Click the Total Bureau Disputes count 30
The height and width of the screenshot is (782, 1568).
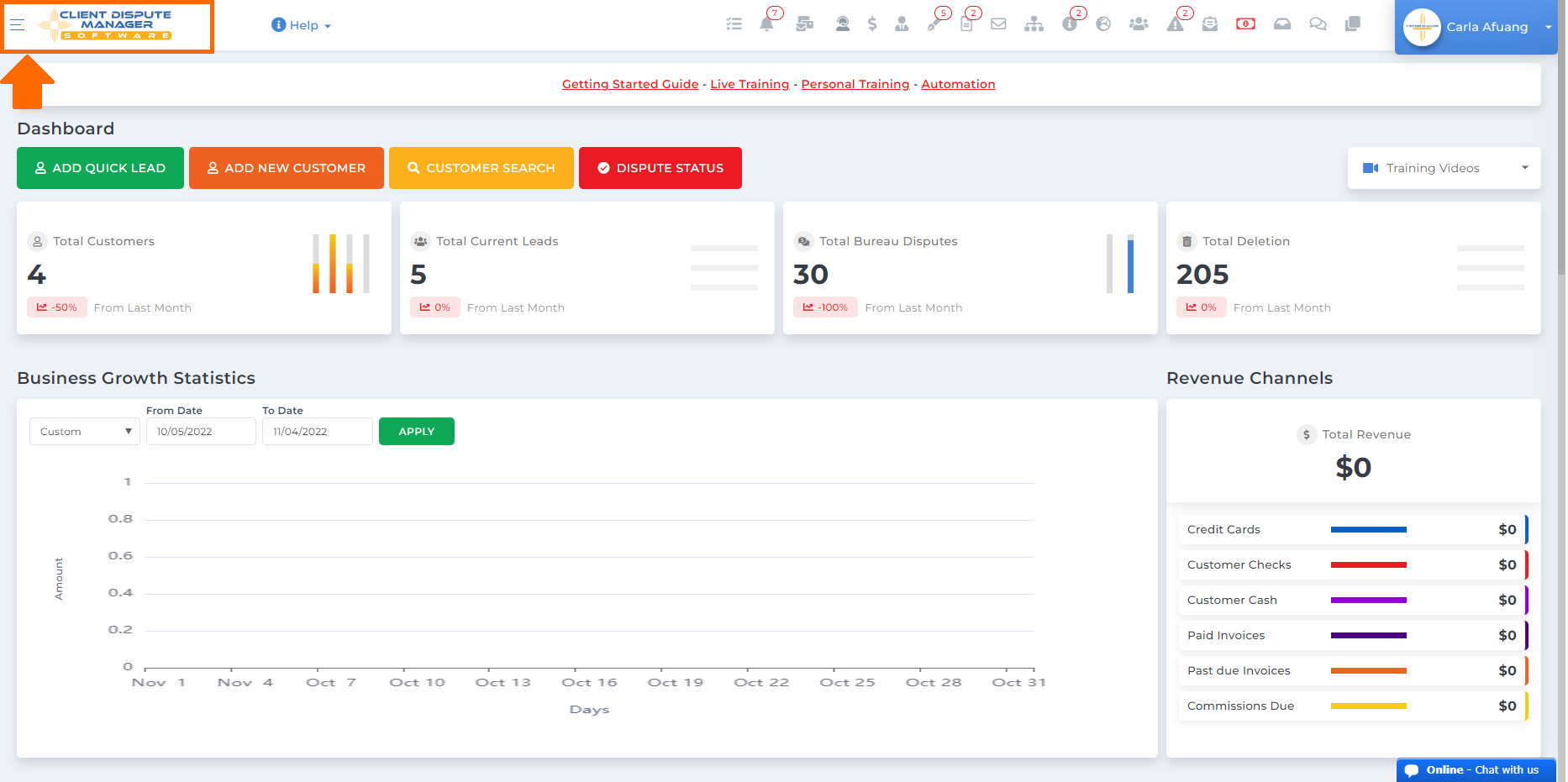pos(811,275)
